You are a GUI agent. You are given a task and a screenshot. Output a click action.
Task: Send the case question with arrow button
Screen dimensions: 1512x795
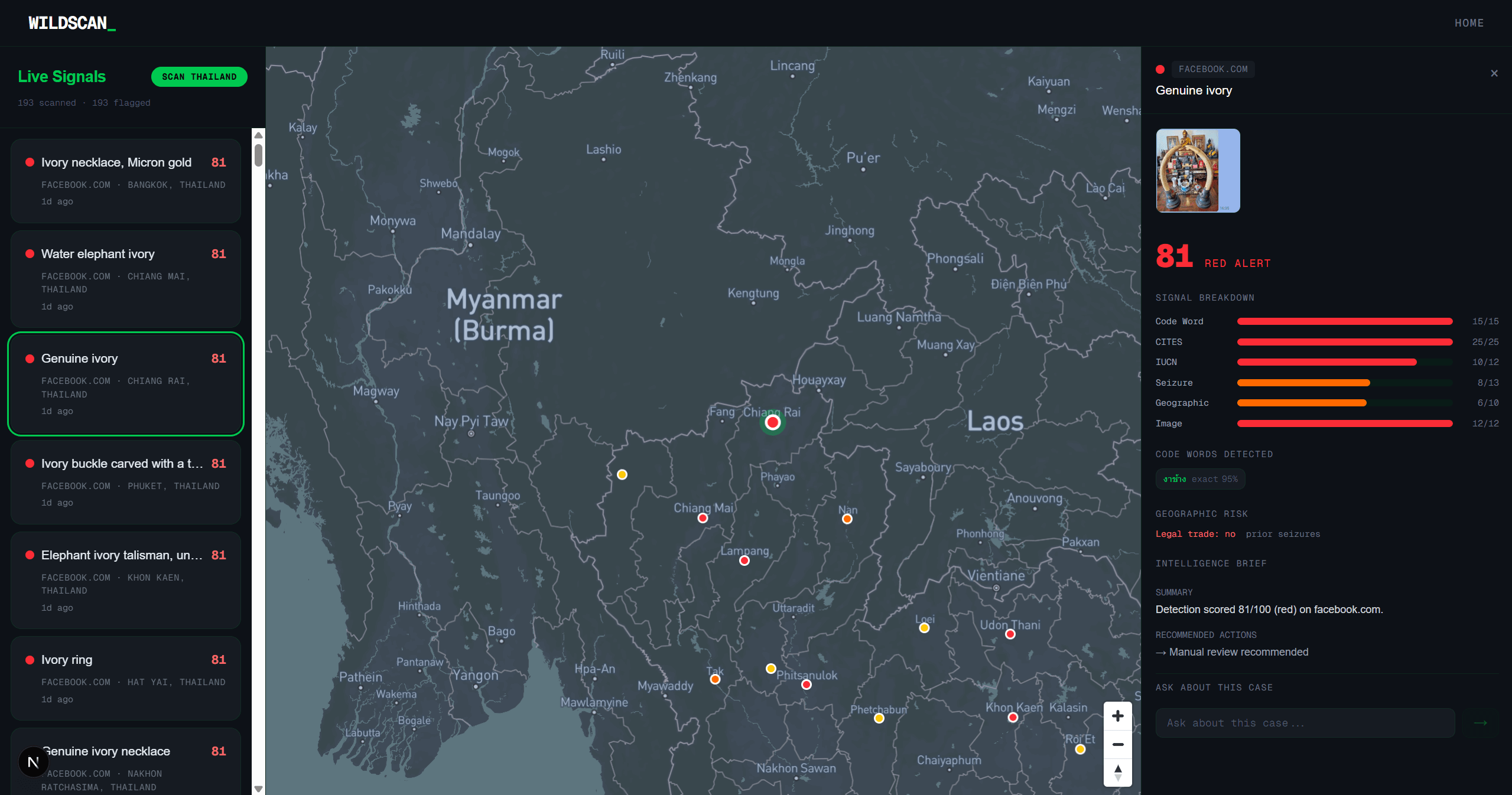[1480, 723]
